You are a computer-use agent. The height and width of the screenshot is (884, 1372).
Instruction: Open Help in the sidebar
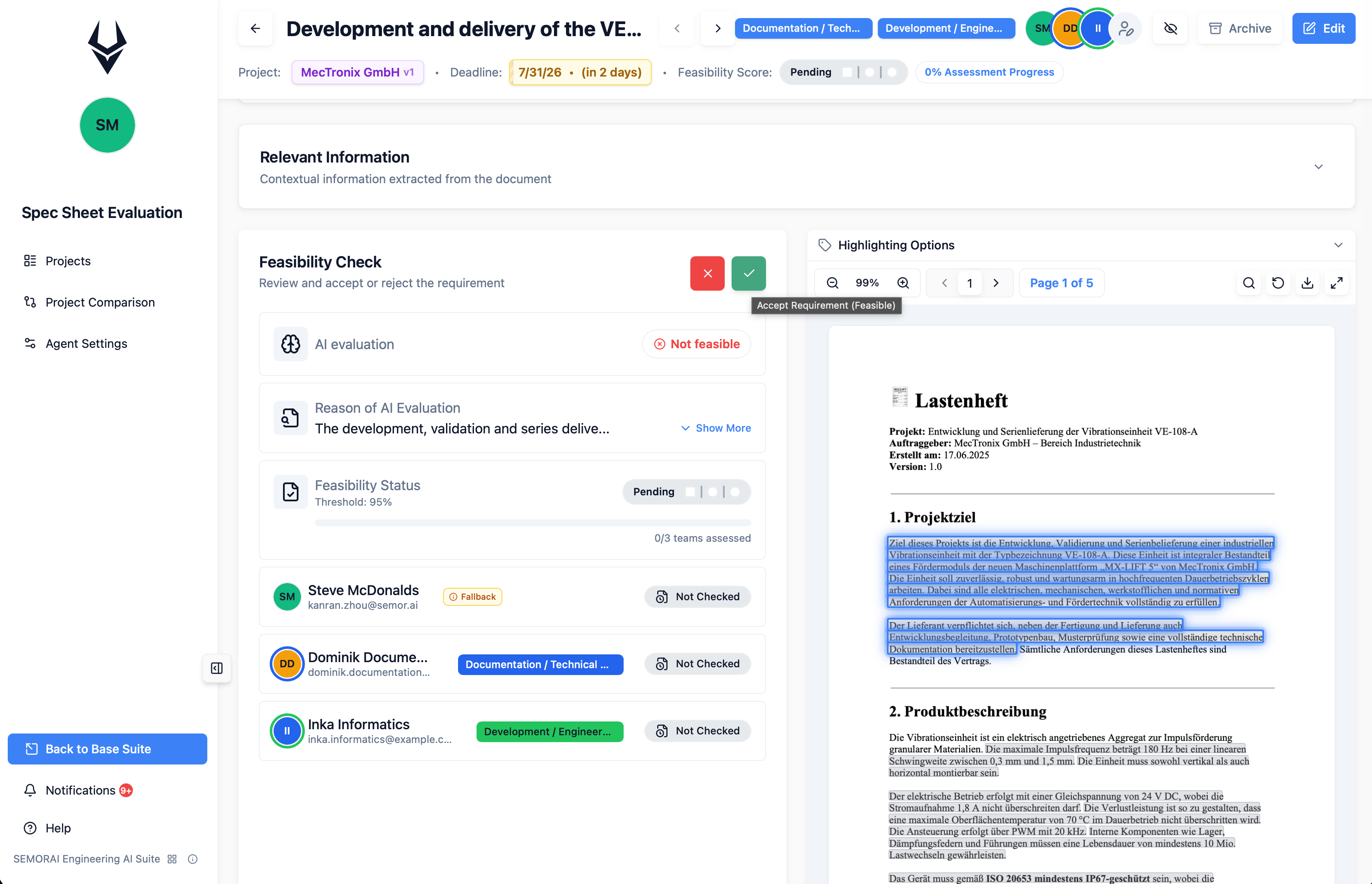[x=47, y=828]
